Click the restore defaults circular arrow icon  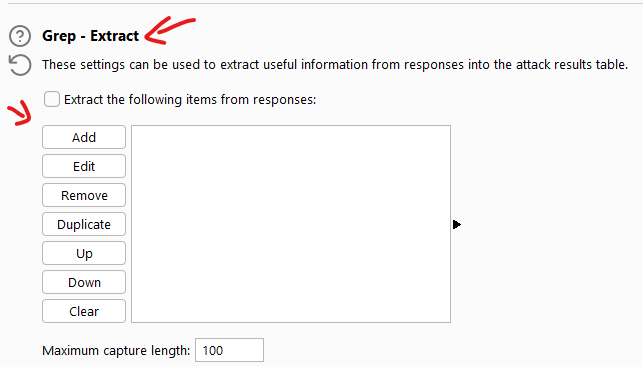(x=20, y=65)
